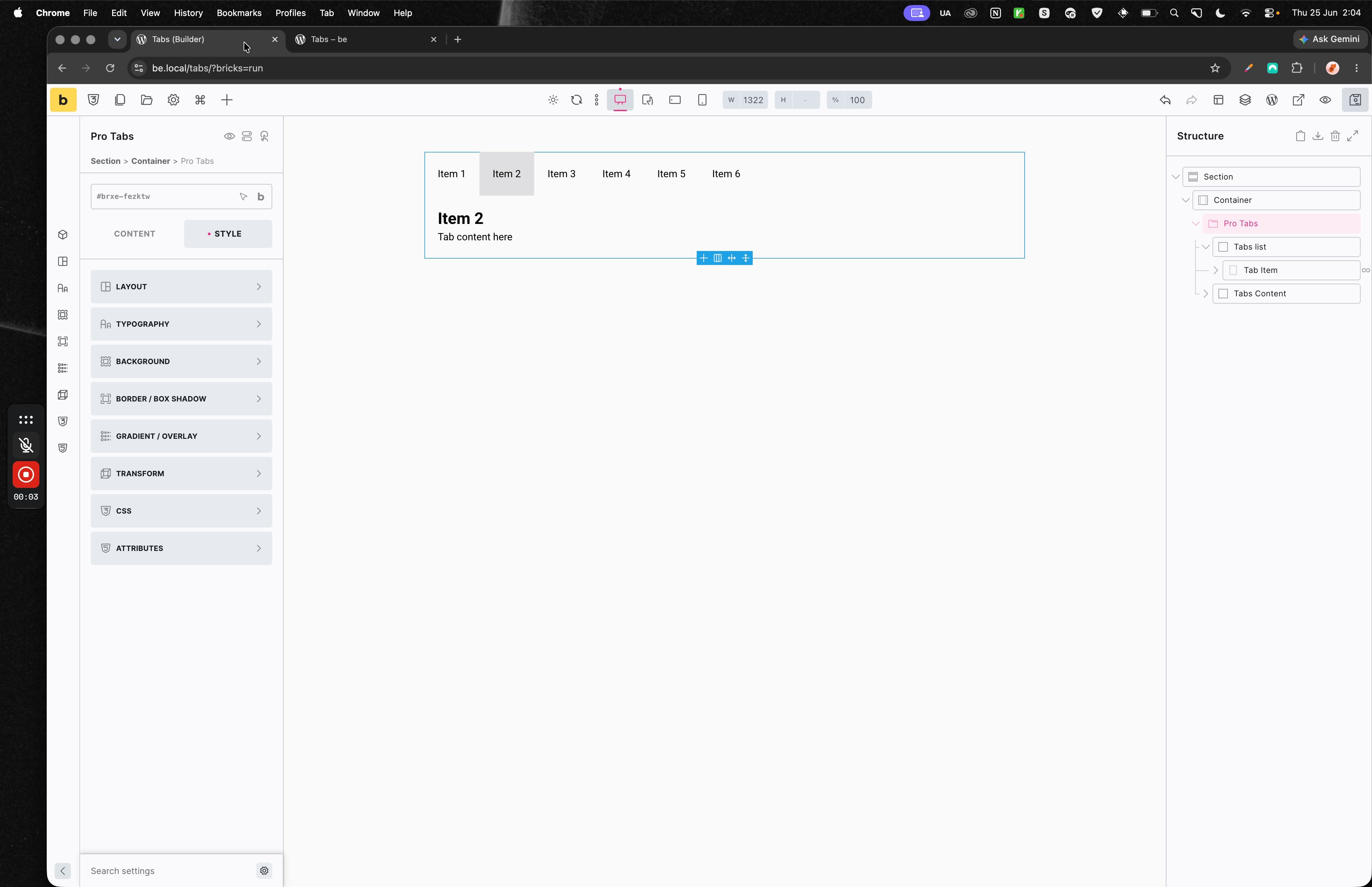Select the mobile landscape breakpoint icon
The height and width of the screenshot is (887, 1372).
675,100
